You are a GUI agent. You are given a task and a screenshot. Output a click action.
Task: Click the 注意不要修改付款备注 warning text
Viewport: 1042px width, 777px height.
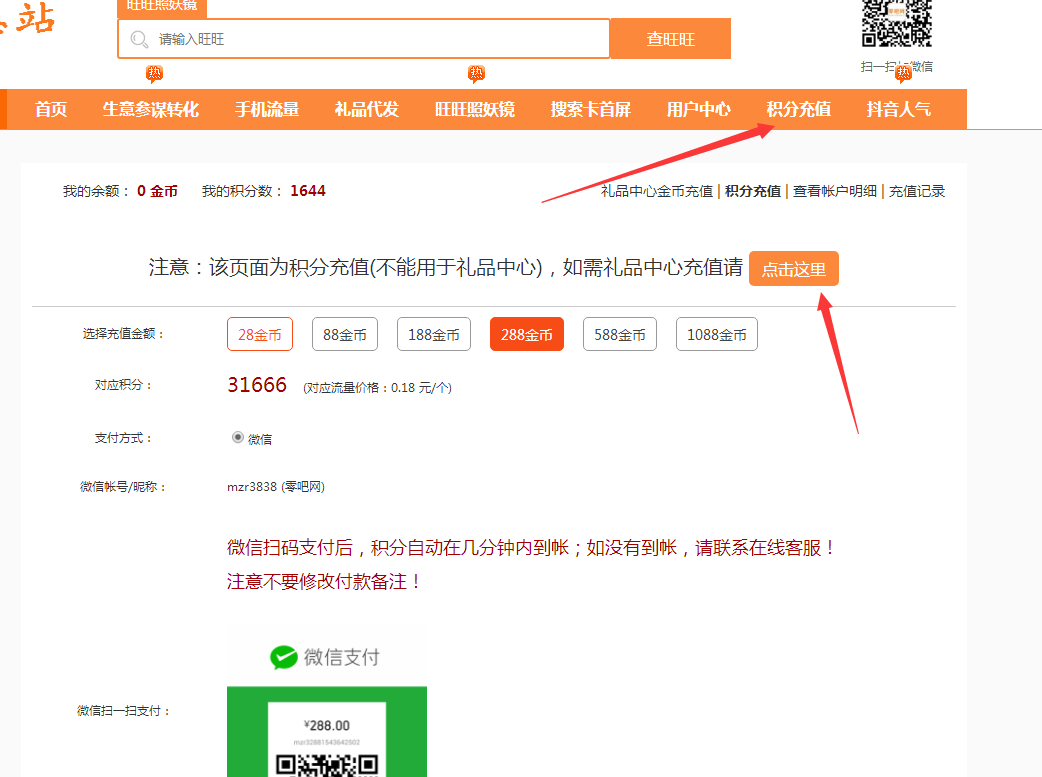click(324, 582)
